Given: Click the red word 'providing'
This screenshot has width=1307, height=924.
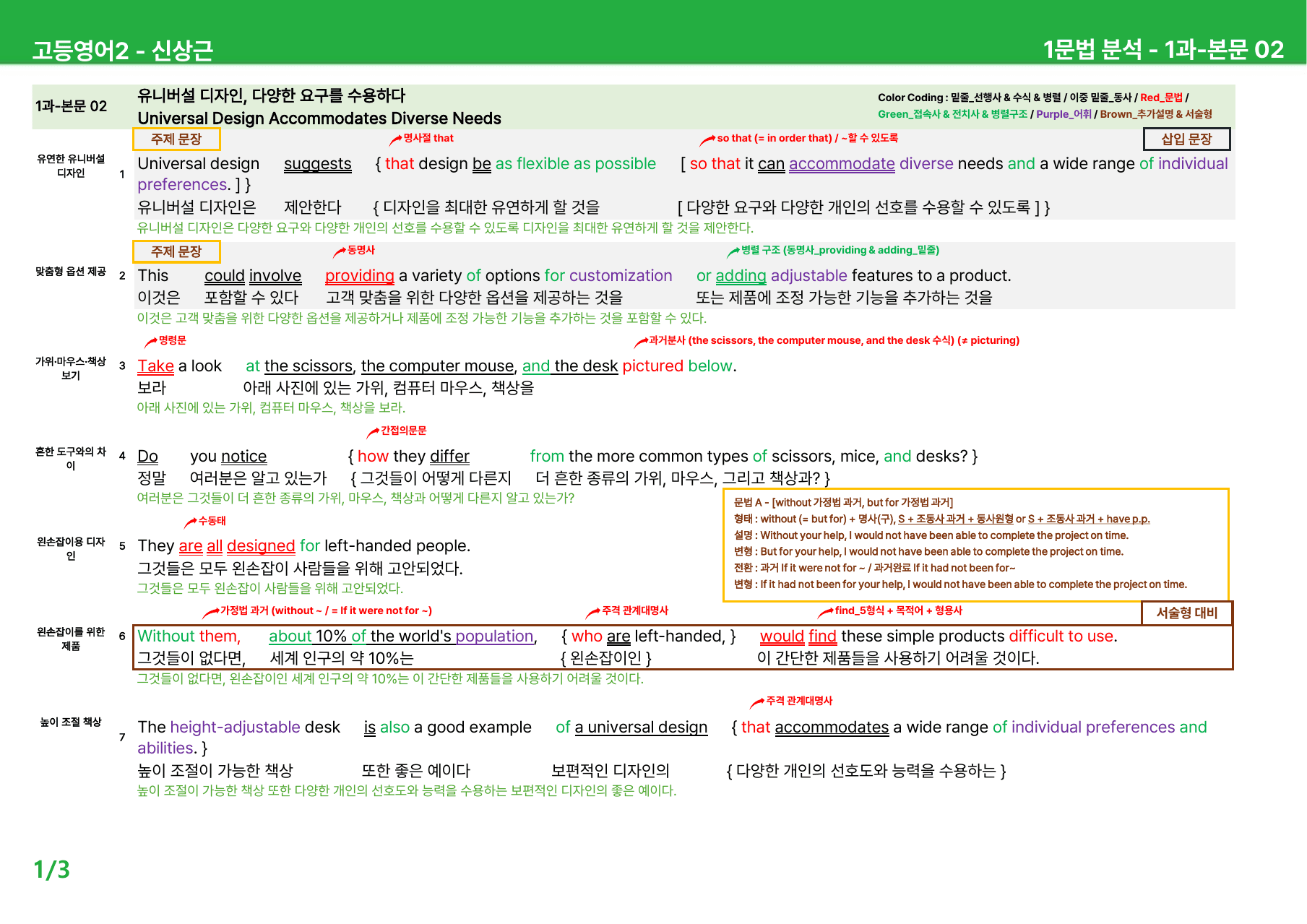Looking at the screenshot, I should coord(360,276).
